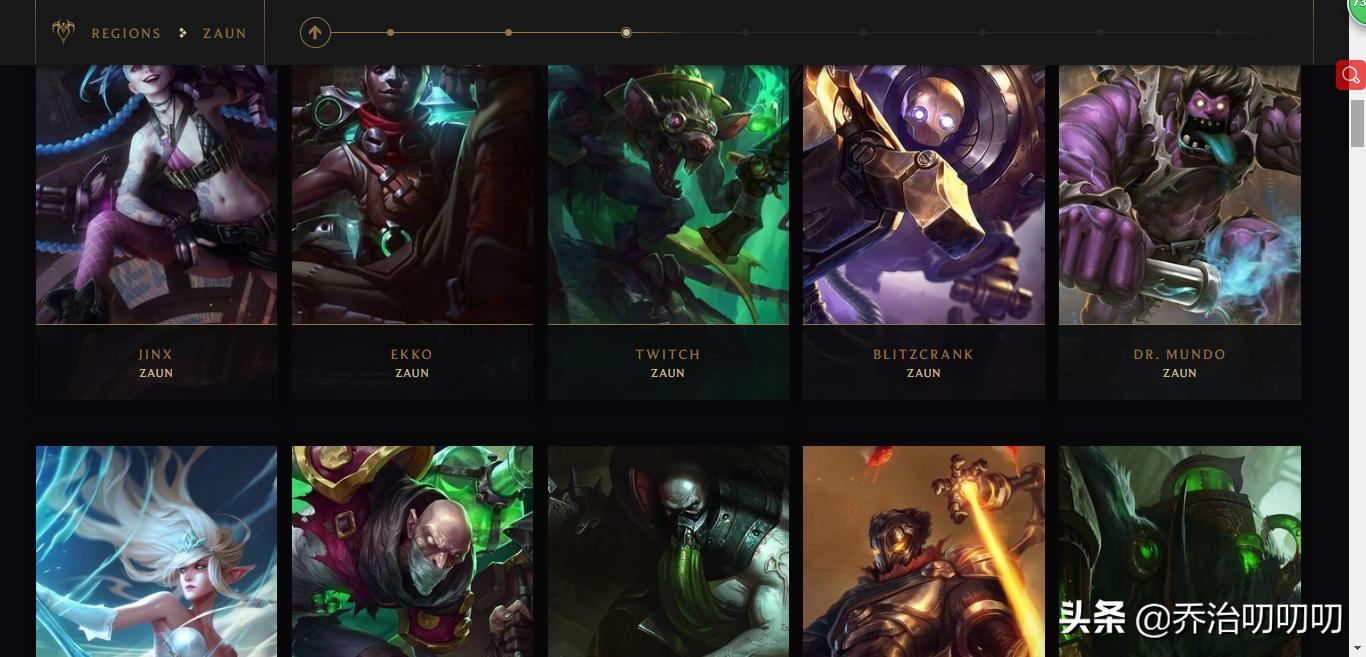
Task: Open the white-haired Janna portrait card
Action: (156, 551)
